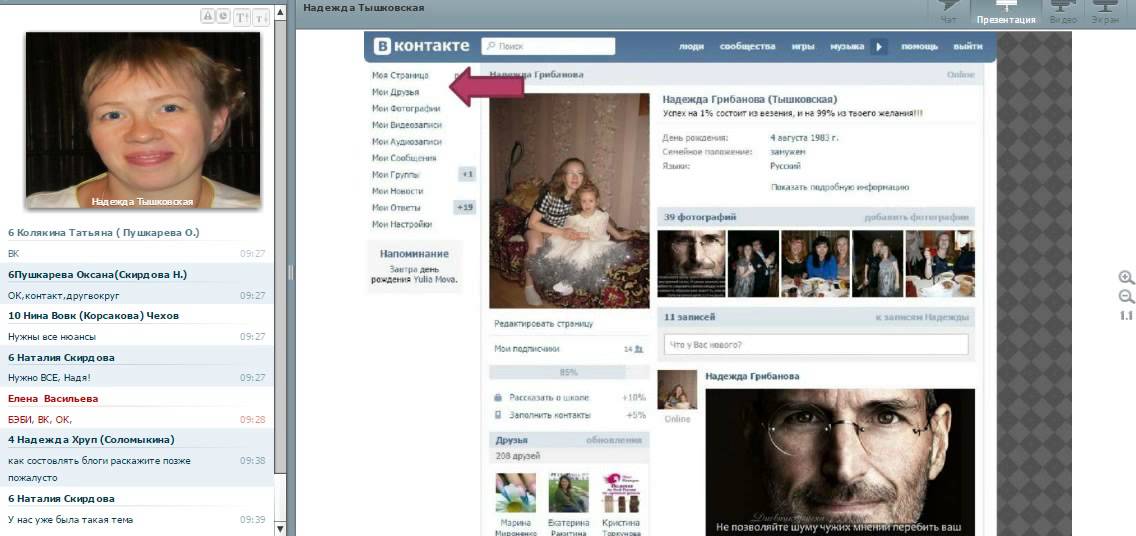This screenshot has height=536, width=1136.
Task: Click обновления link in Друзья block
Action: (614, 440)
